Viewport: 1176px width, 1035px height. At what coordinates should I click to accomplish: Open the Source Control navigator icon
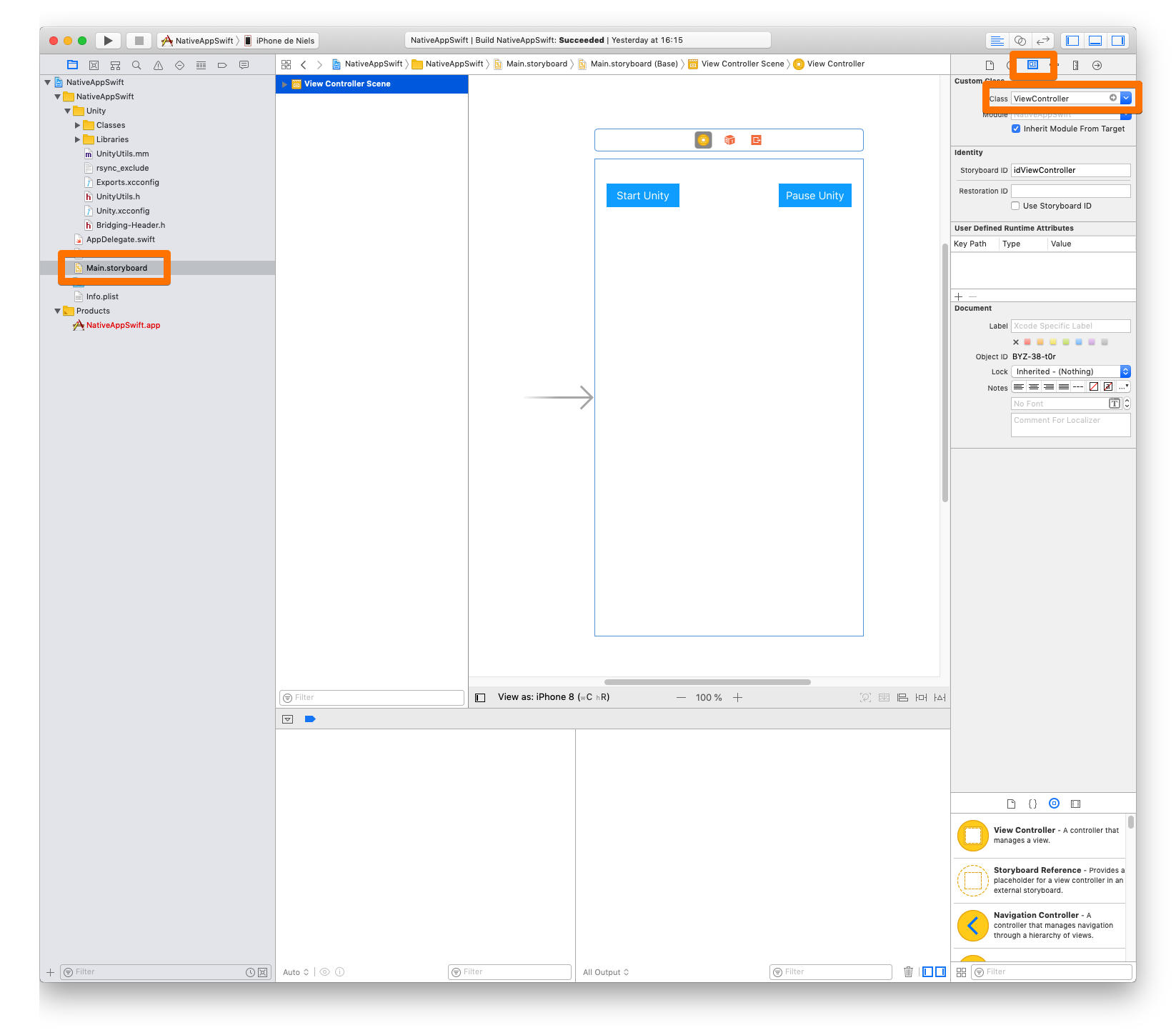94,65
